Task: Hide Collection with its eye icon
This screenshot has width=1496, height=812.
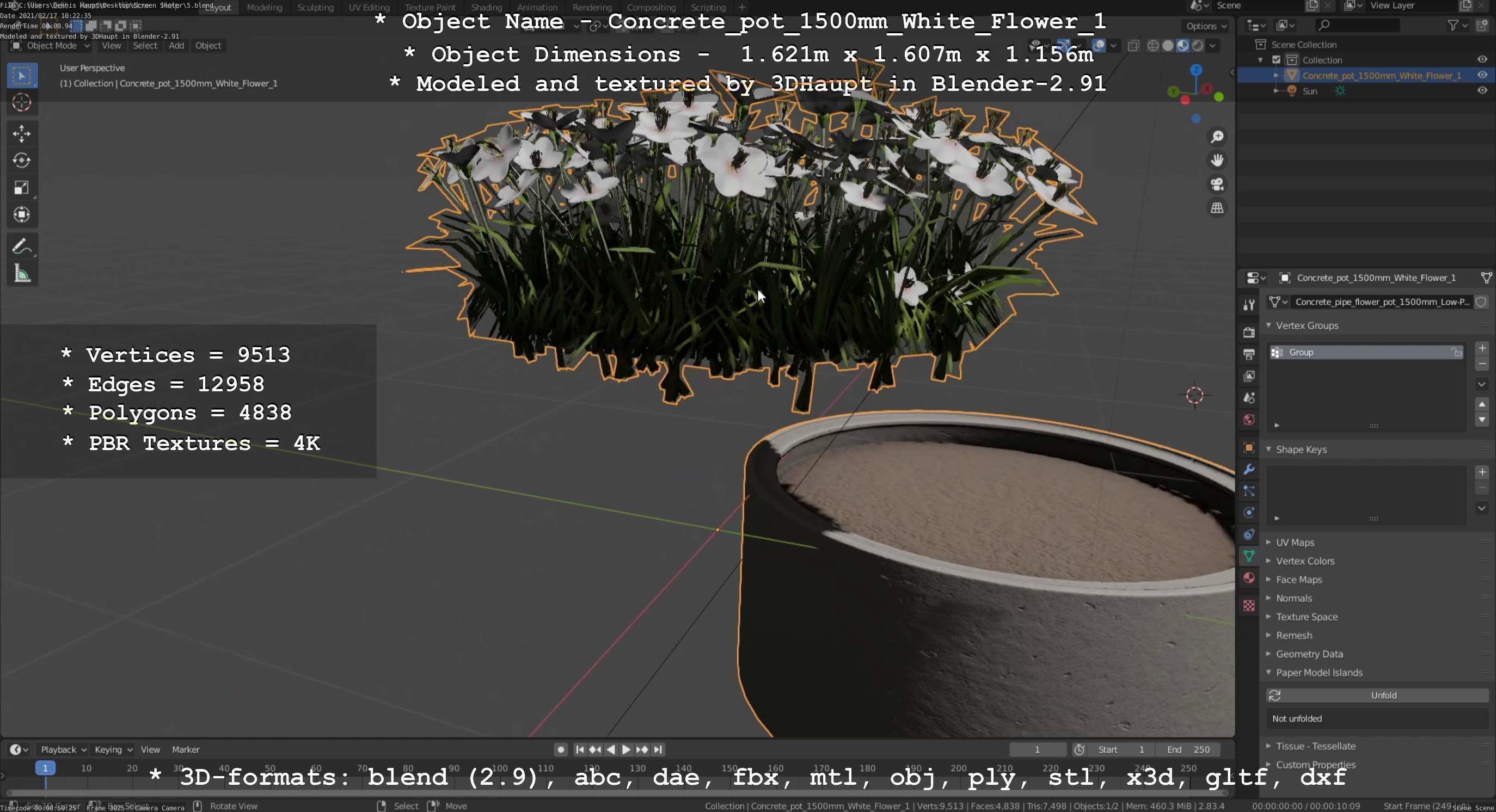Action: [x=1482, y=60]
